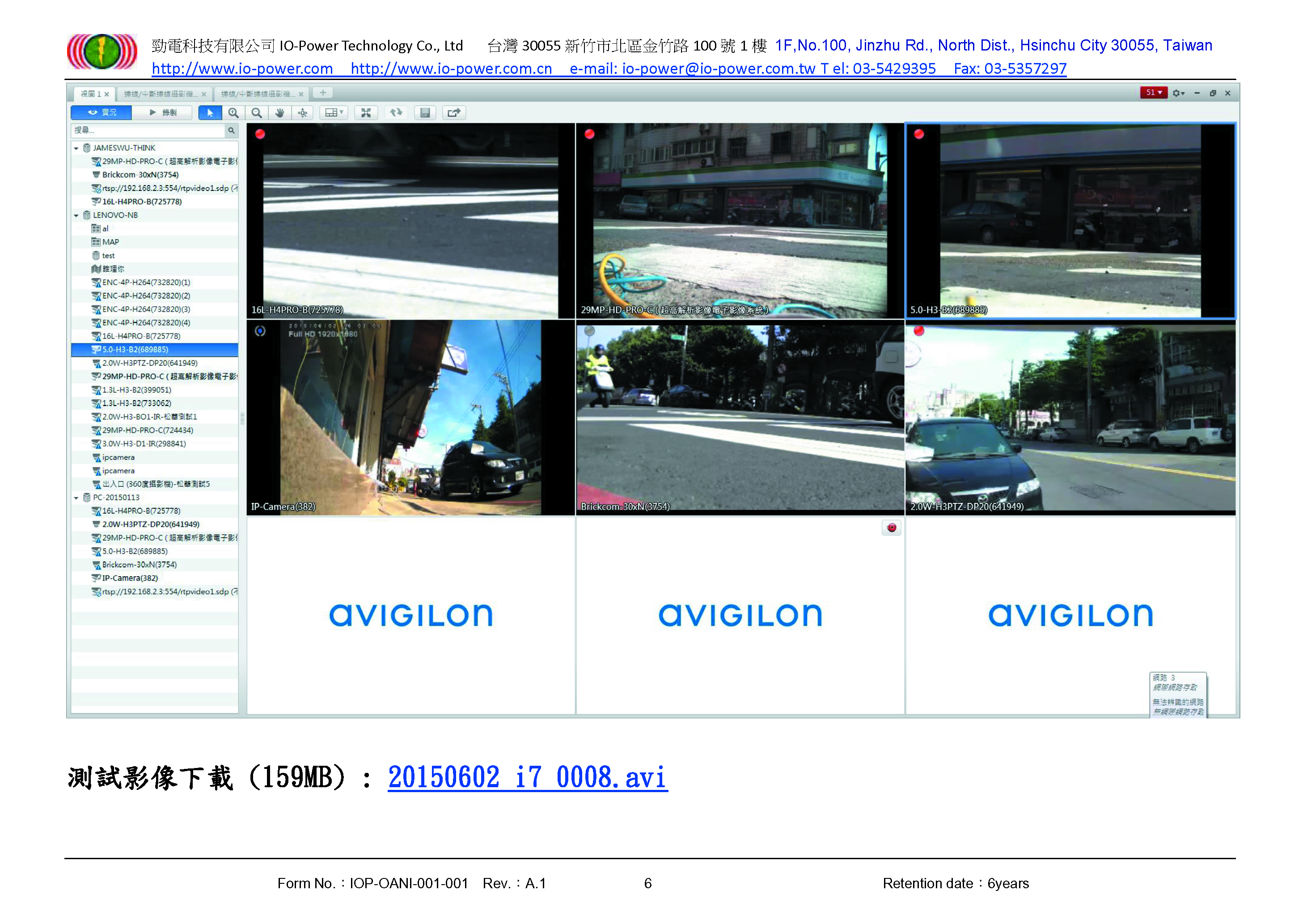Select the IP-Camera(382) video tile
1307x924 pixels.
410,418
